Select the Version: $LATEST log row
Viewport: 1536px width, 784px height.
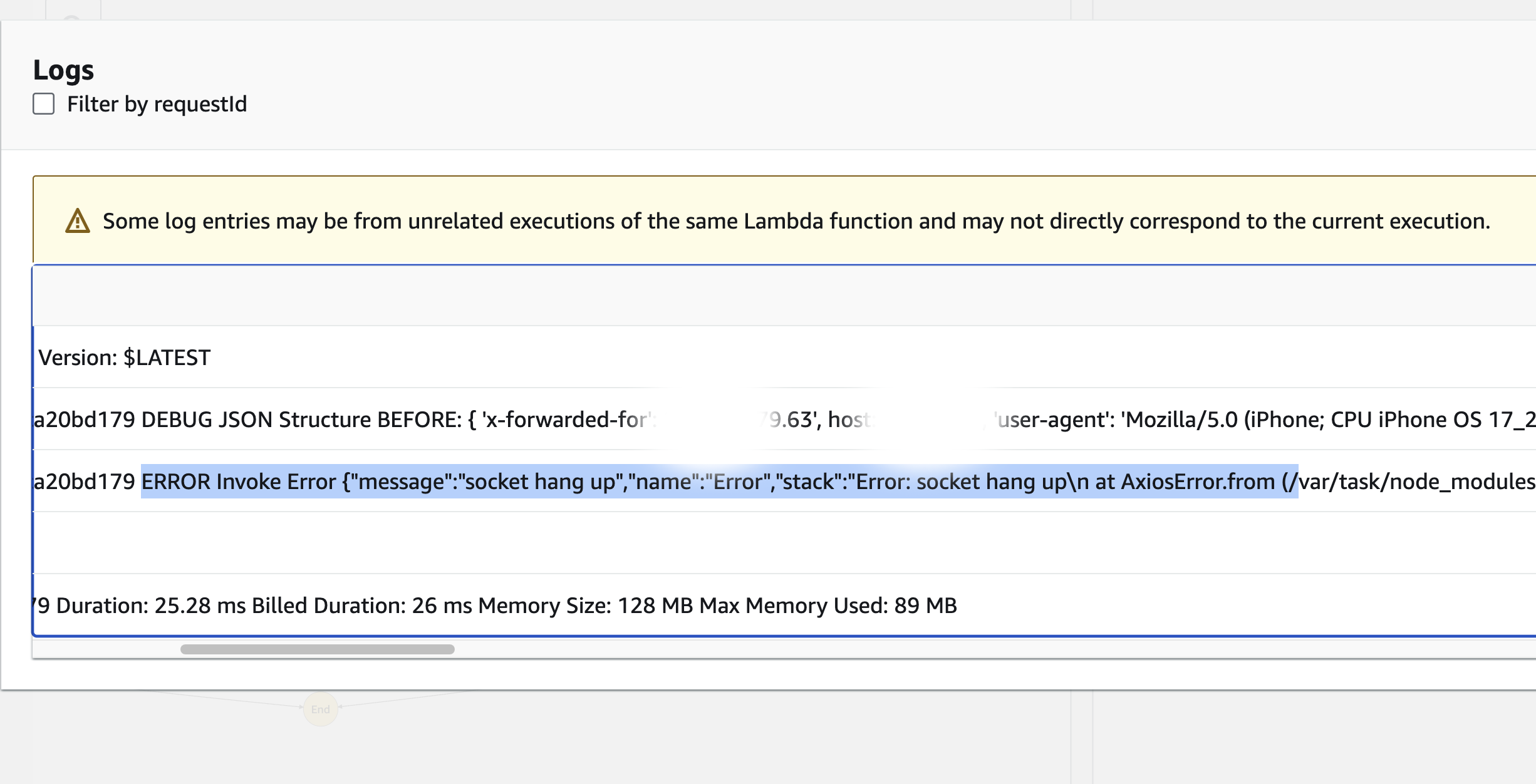point(125,358)
